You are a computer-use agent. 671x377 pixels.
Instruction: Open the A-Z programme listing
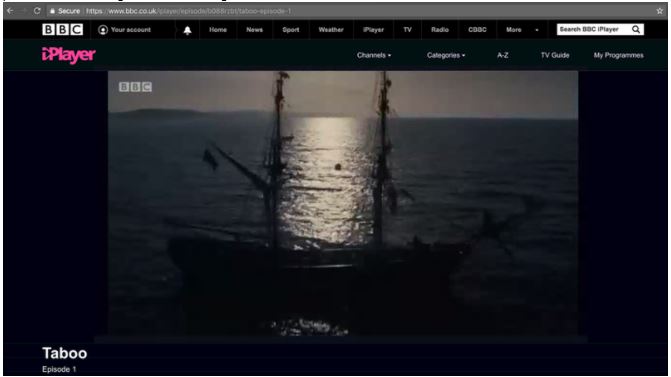click(x=503, y=55)
